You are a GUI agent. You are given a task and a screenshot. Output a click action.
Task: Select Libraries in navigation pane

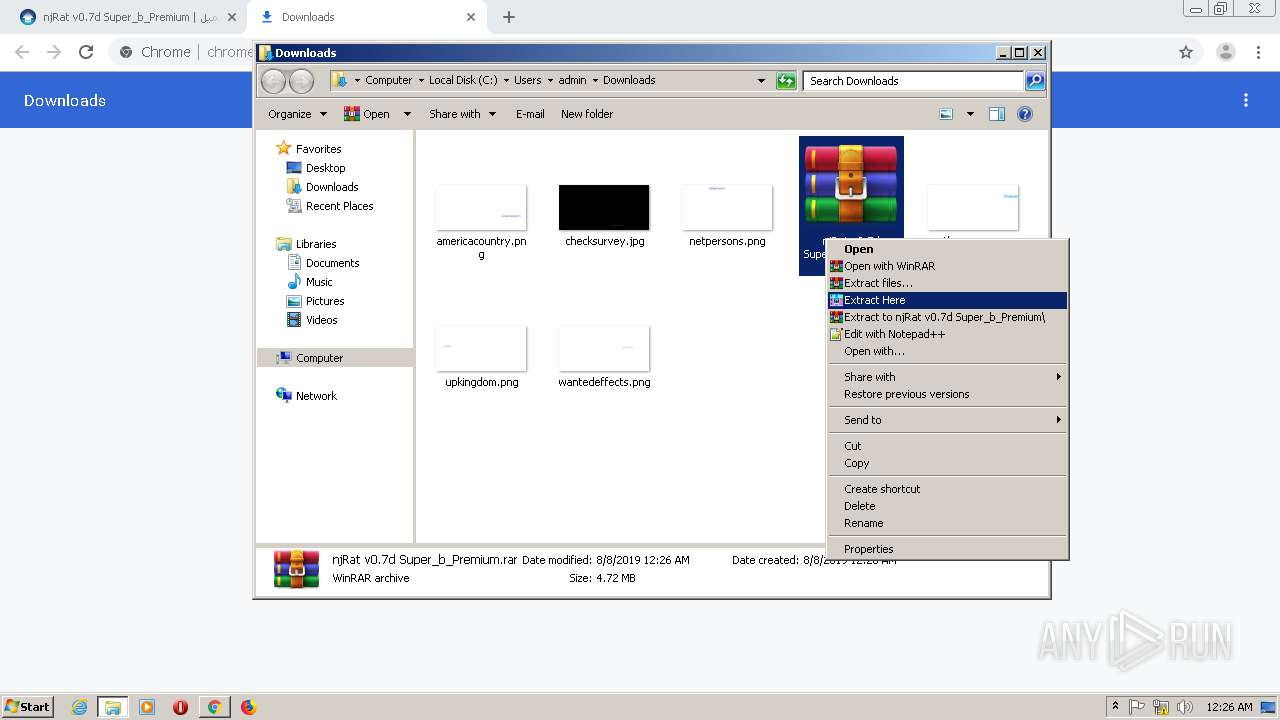306,244
